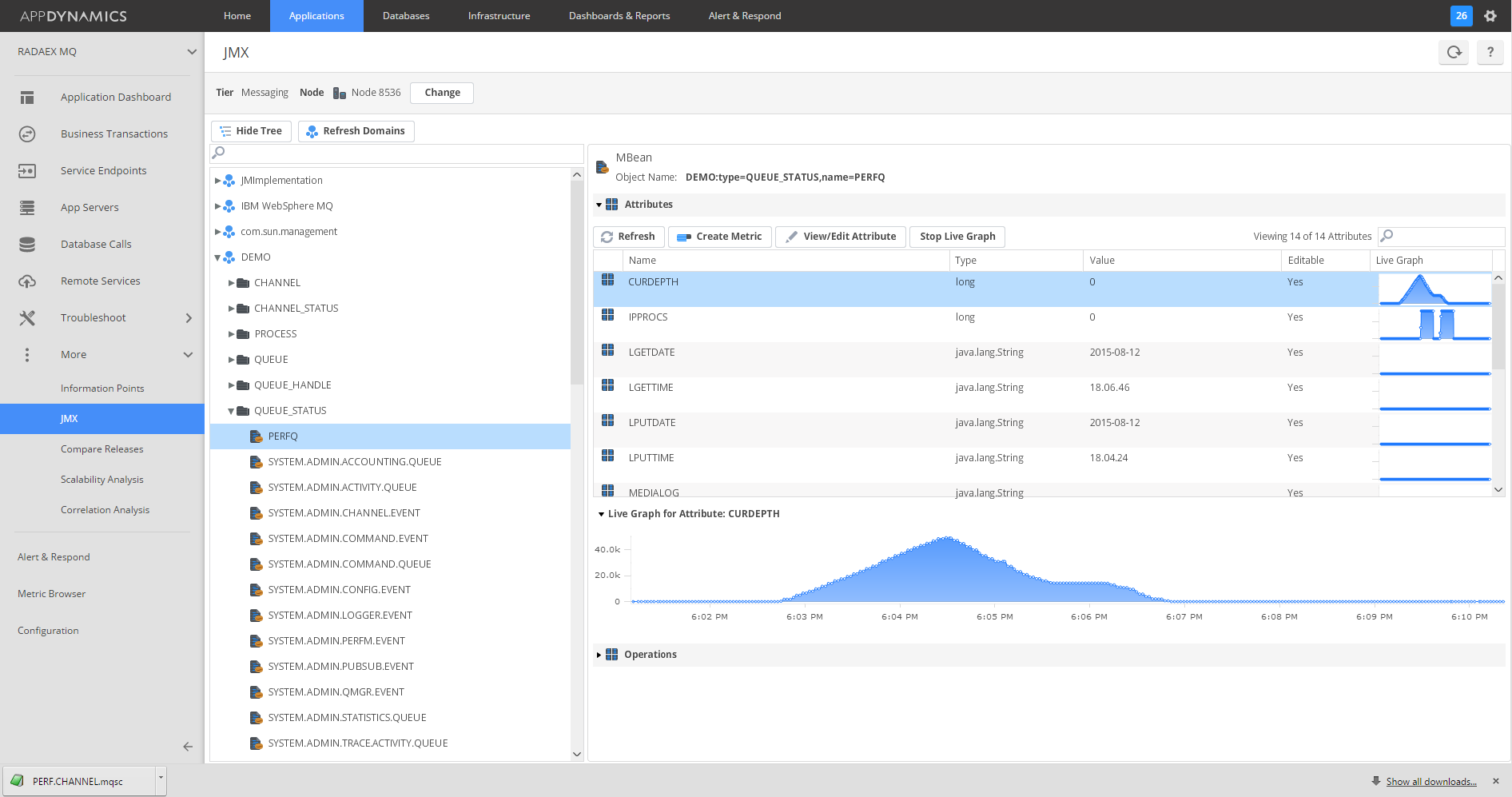The image size is (1512, 797).
Task: Click Show all downloads link
Action: pos(1431,782)
